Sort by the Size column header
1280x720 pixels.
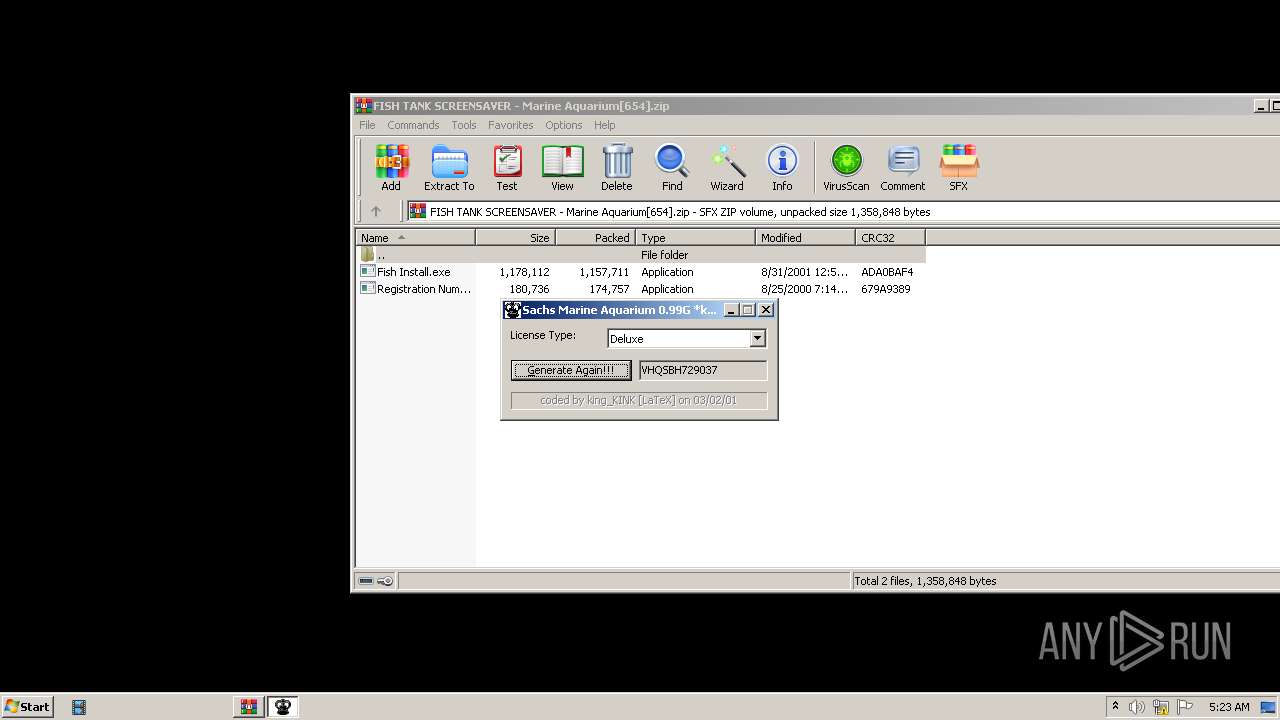coord(515,238)
